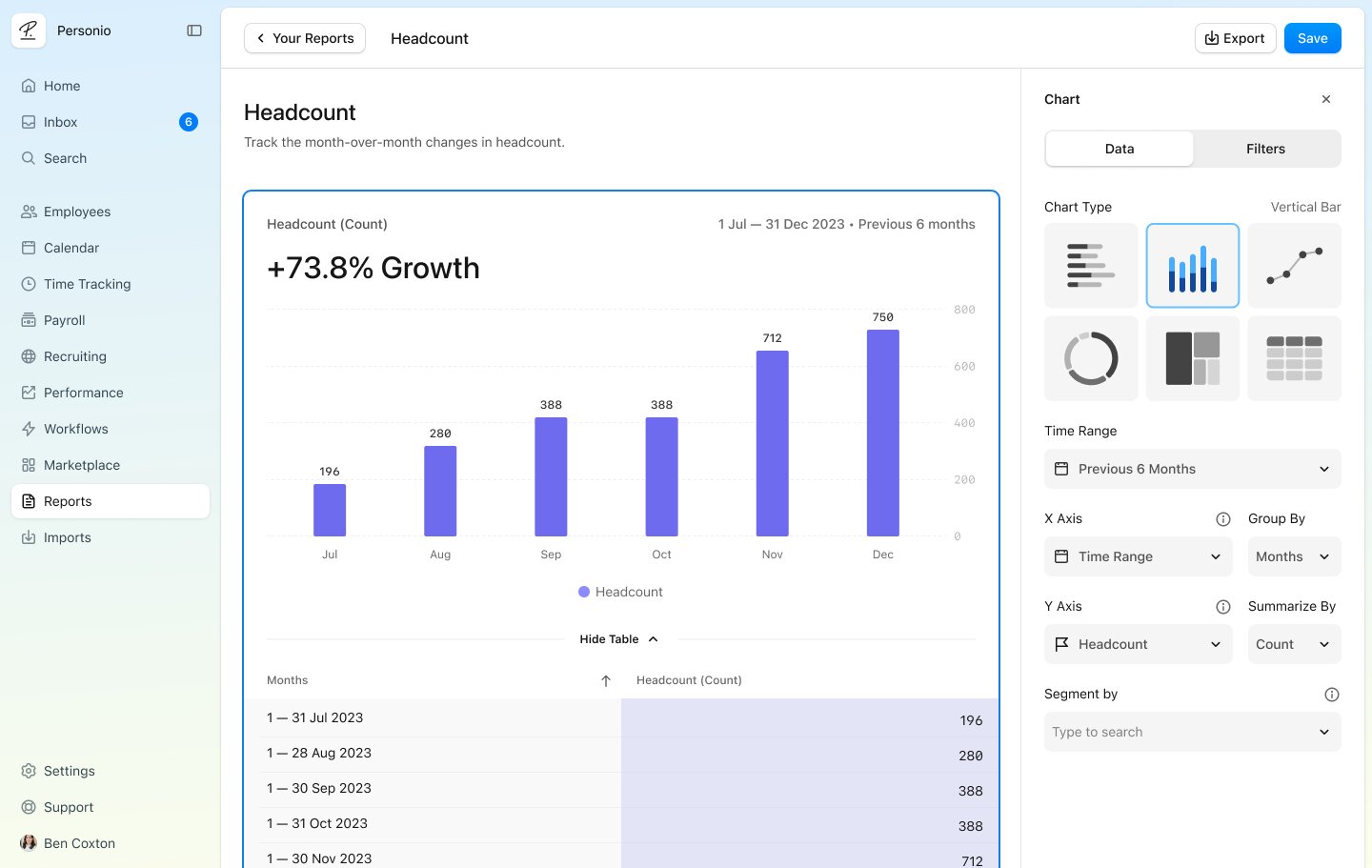Select the horizontal bar chart type

click(1091, 266)
